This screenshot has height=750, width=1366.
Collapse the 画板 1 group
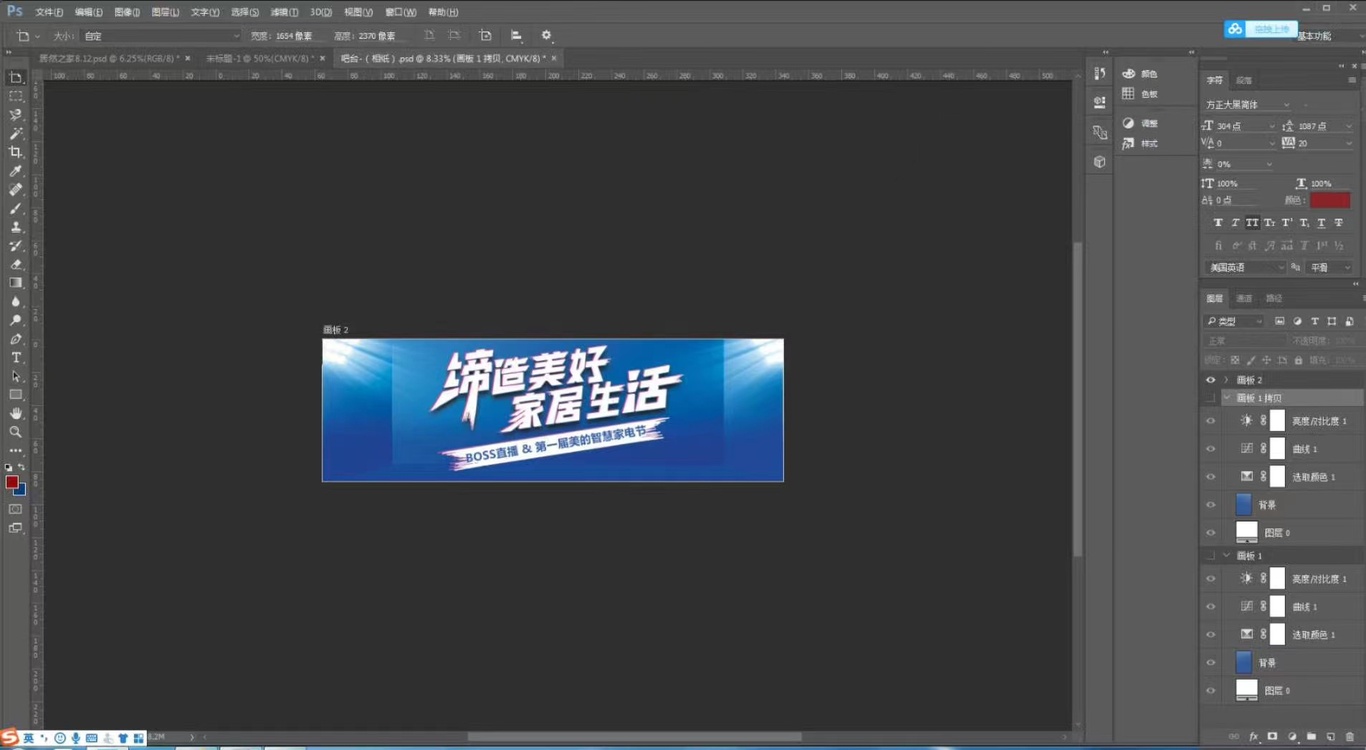click(1226, 555)
